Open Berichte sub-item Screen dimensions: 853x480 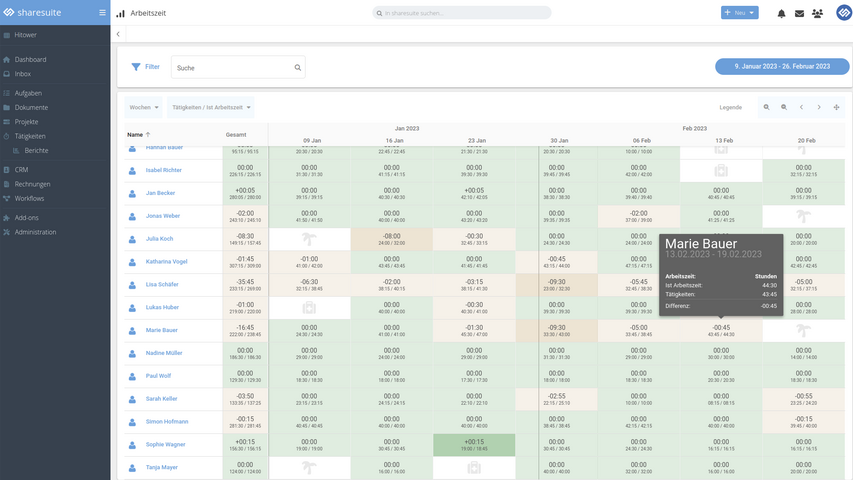(36, 150)
